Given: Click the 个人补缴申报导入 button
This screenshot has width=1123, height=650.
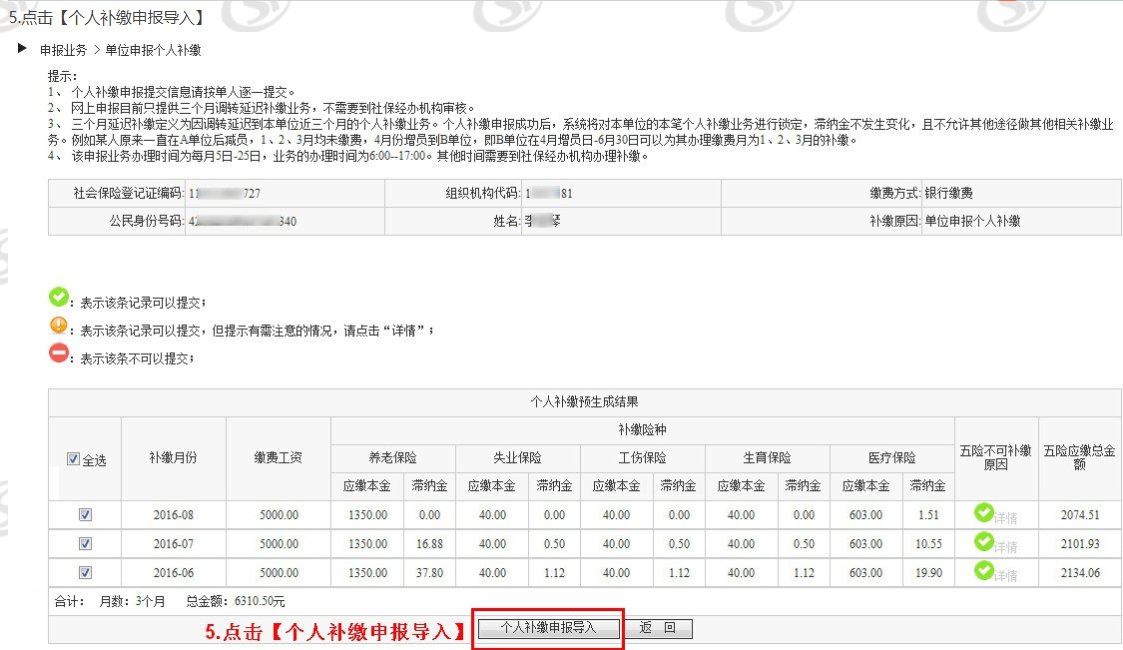Looking at the screenshot, I should pos(547,628).
